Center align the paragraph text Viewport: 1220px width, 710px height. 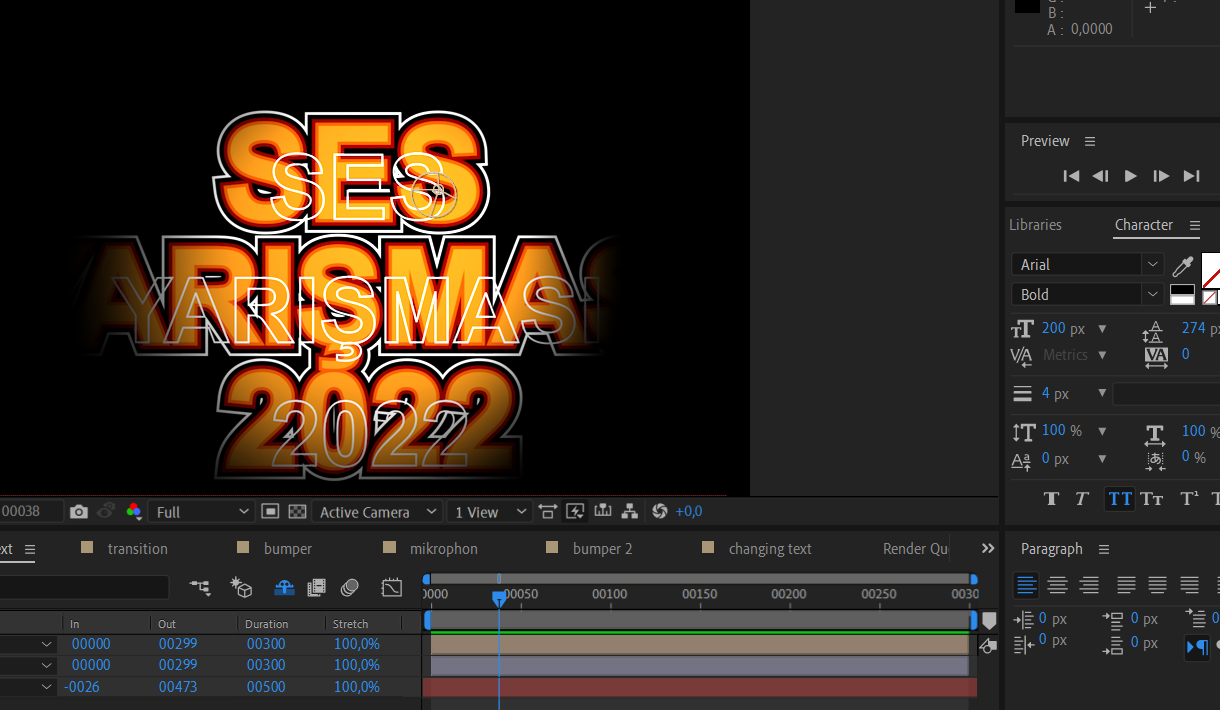1057,585
